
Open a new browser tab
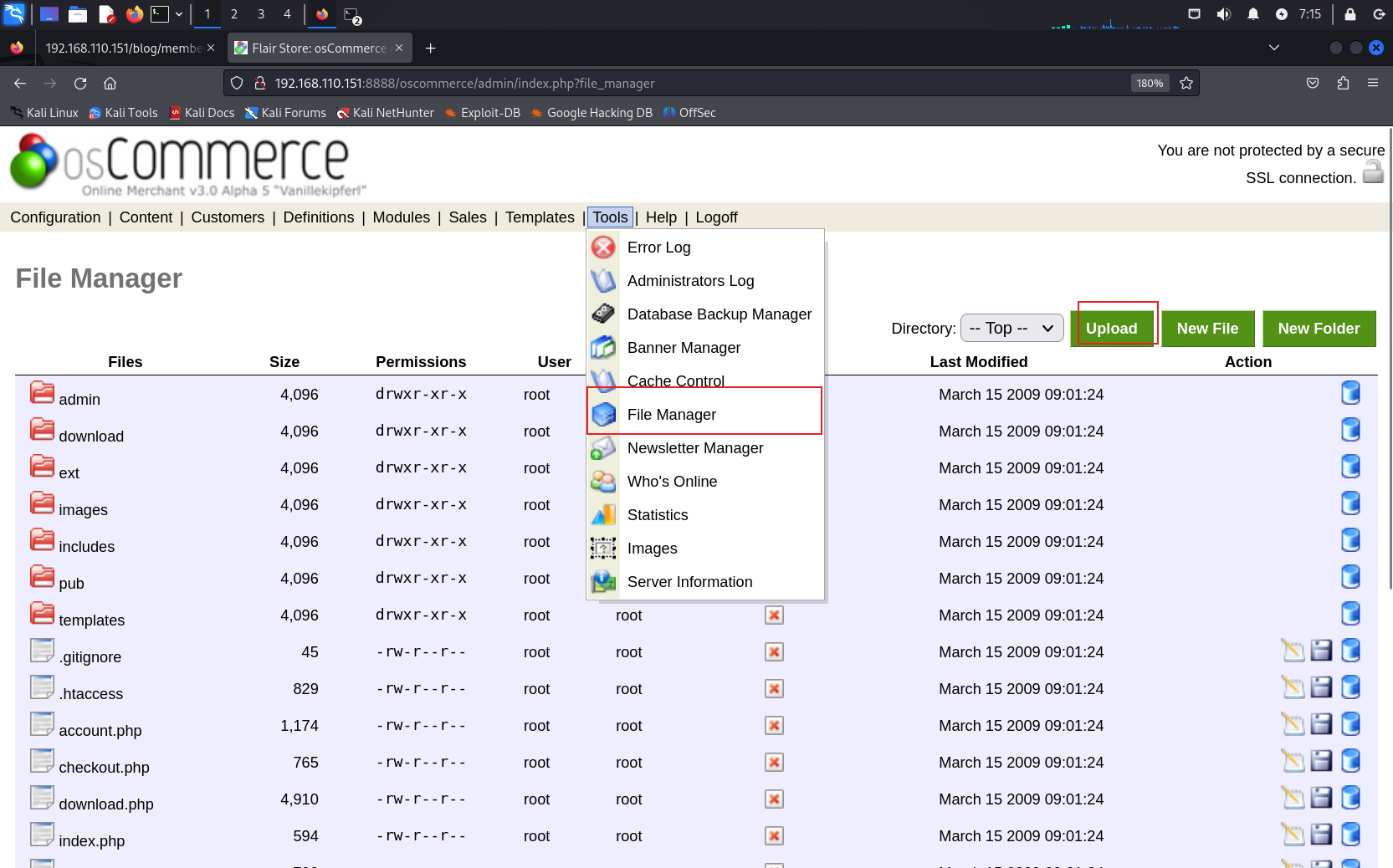(430, 48)
